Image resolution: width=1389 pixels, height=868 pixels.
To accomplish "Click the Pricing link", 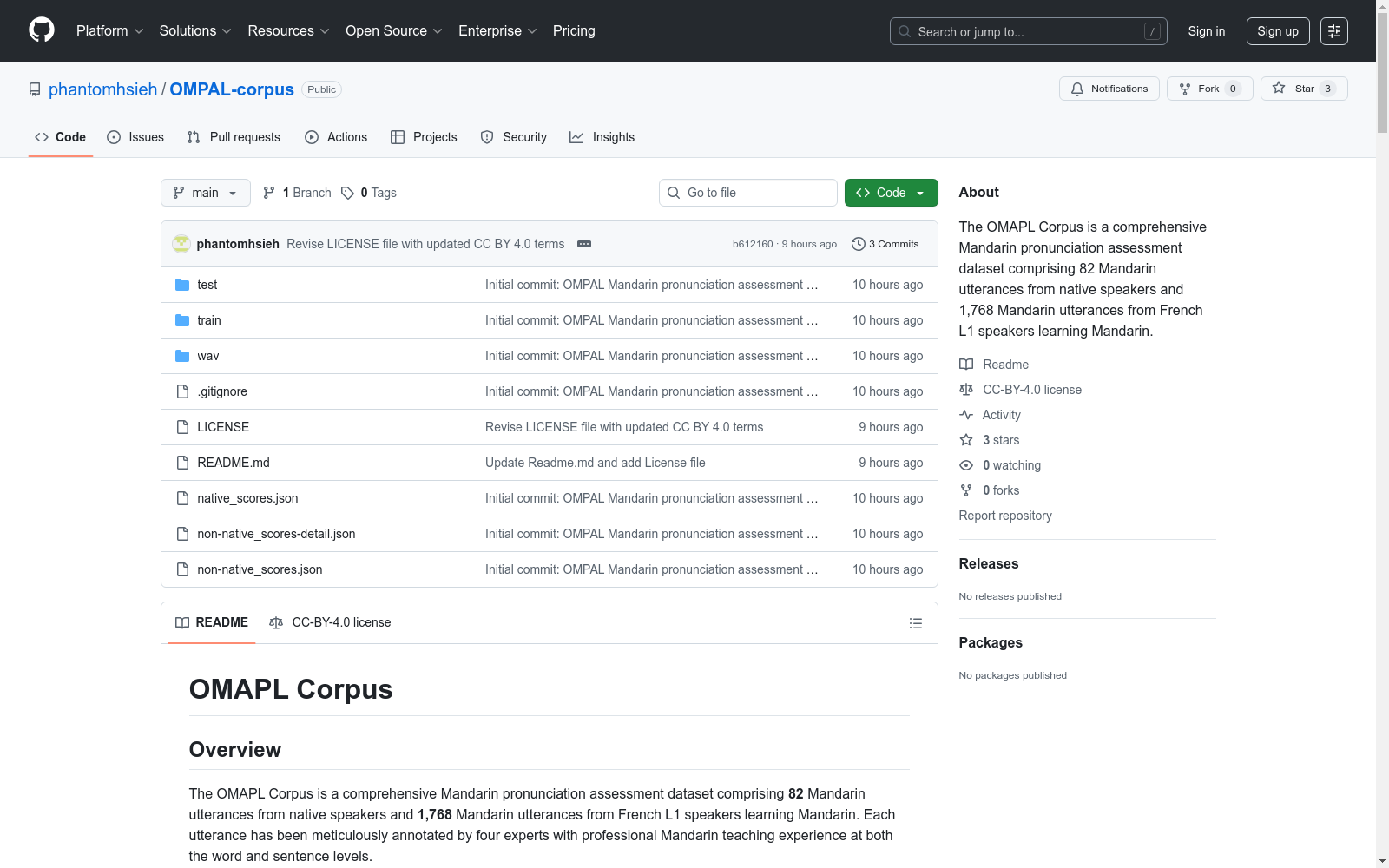I will click(574, 31).
